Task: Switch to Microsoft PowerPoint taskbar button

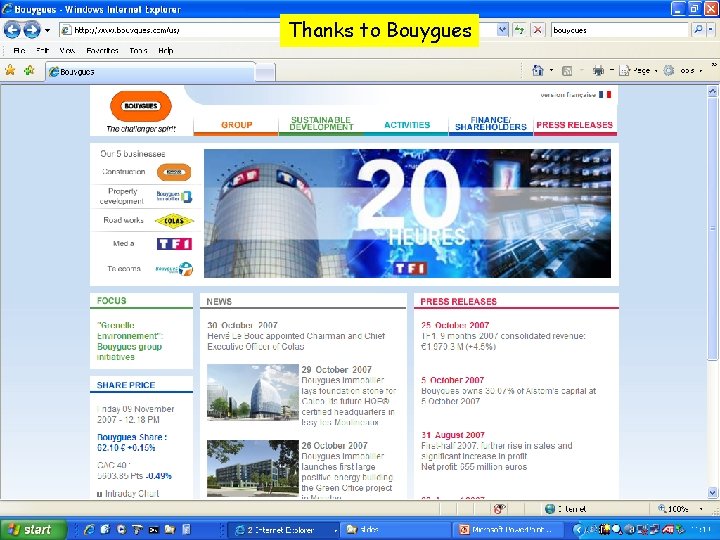Action: pos(509,530)
